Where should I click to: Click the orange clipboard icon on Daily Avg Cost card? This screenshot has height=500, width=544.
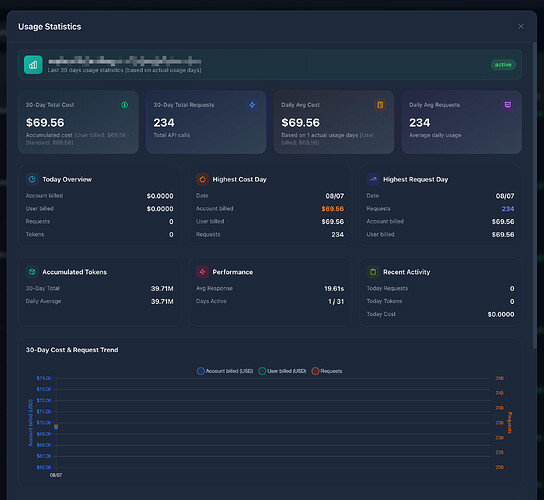click(x=380, y=105)
